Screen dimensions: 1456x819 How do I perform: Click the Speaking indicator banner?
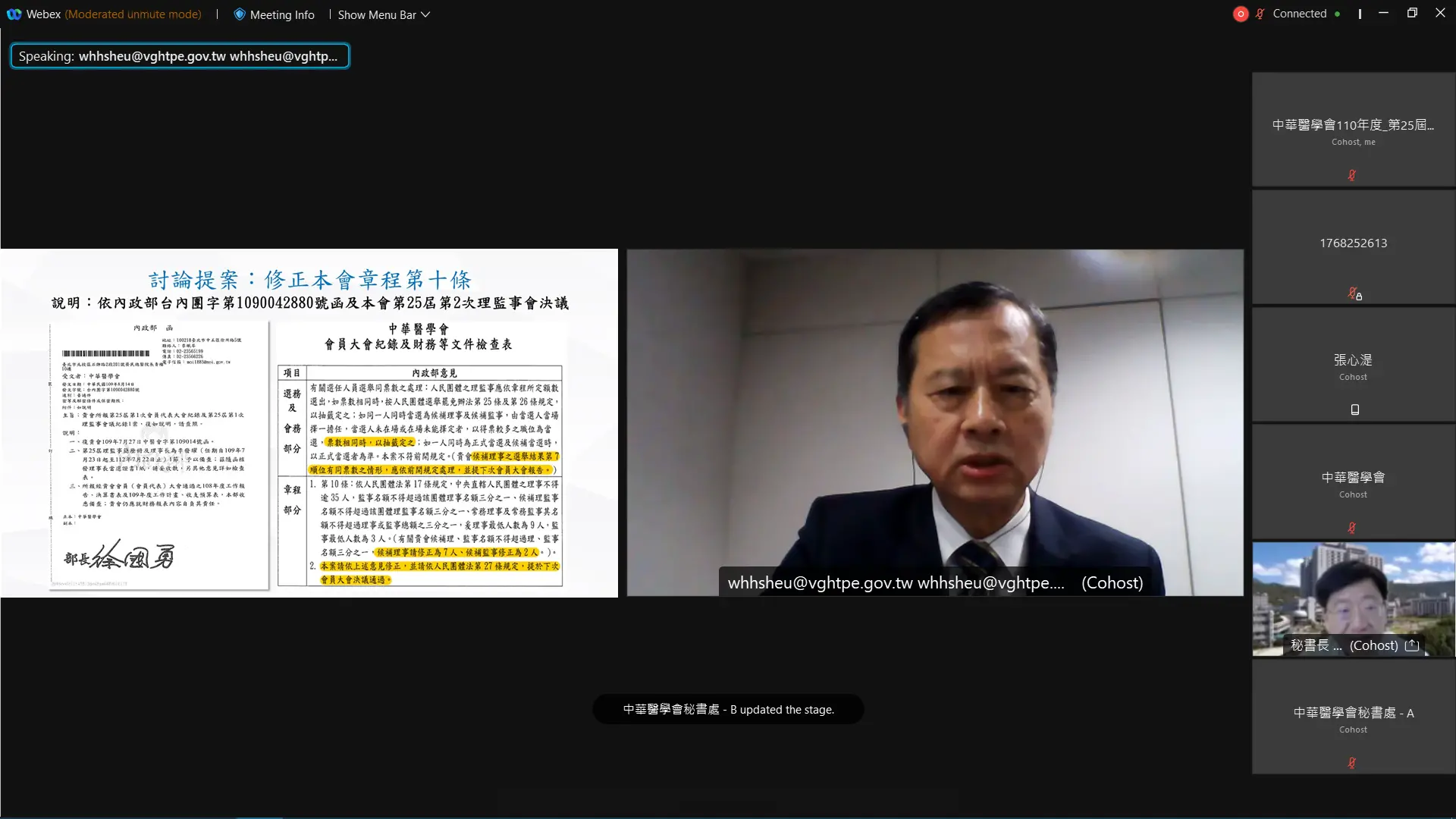[180, 55]
